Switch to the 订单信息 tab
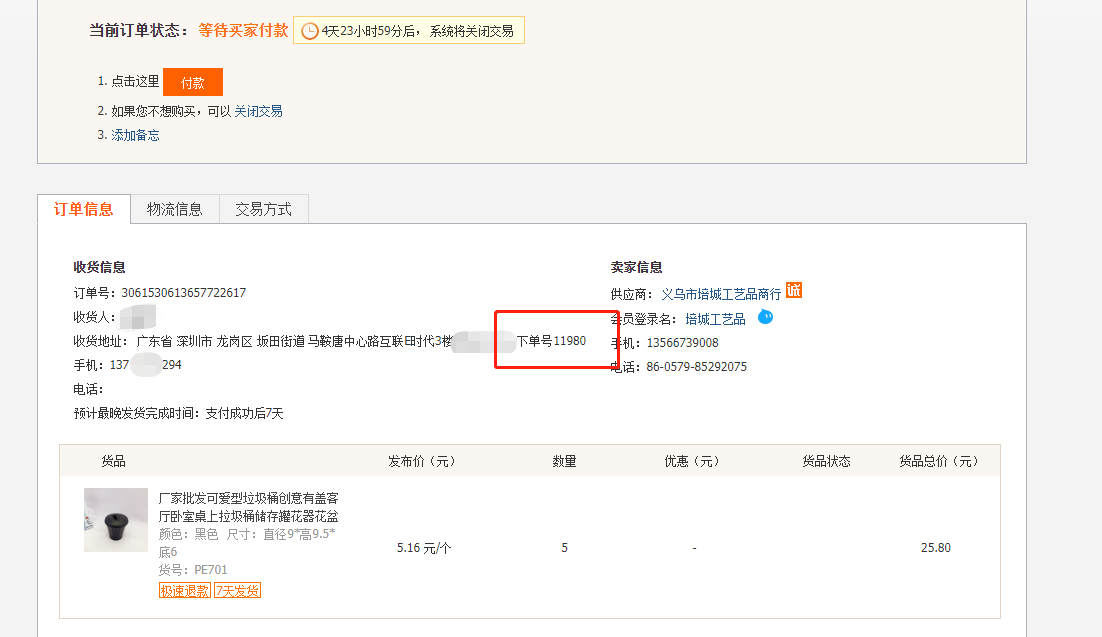The width and height of the screenshot is (1102, 637). coord(84,210)
